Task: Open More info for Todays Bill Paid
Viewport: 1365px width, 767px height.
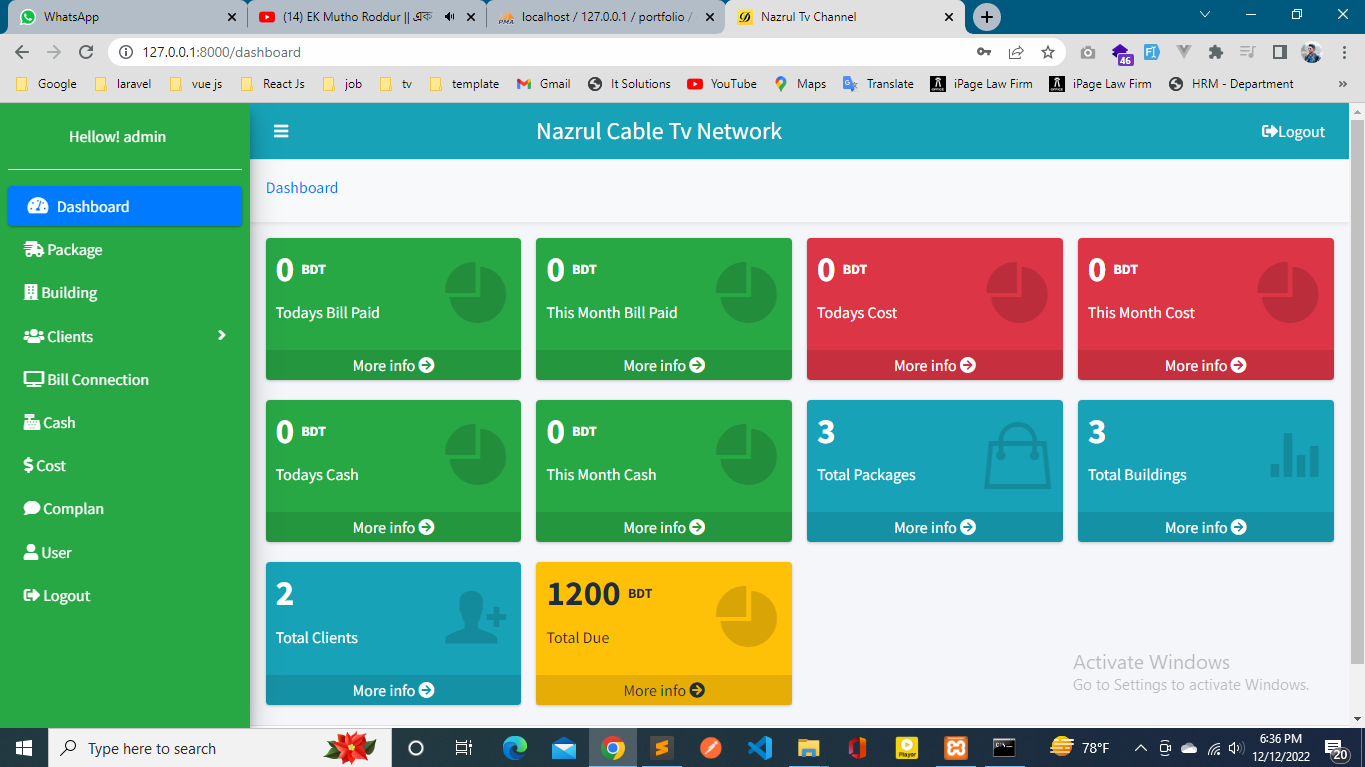Action: tap(393, 366)
